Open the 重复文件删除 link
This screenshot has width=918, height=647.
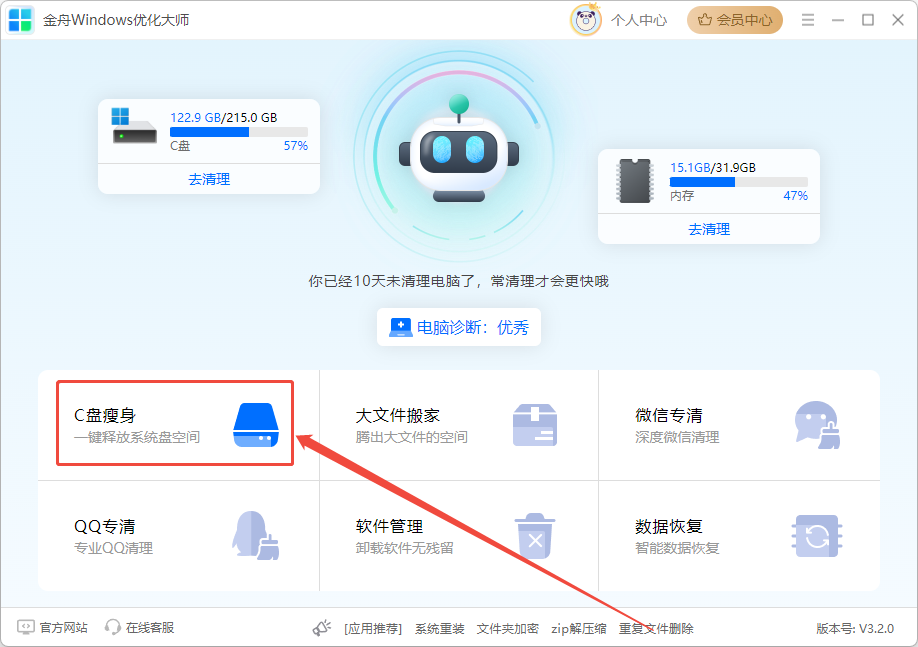coord(656,628)
